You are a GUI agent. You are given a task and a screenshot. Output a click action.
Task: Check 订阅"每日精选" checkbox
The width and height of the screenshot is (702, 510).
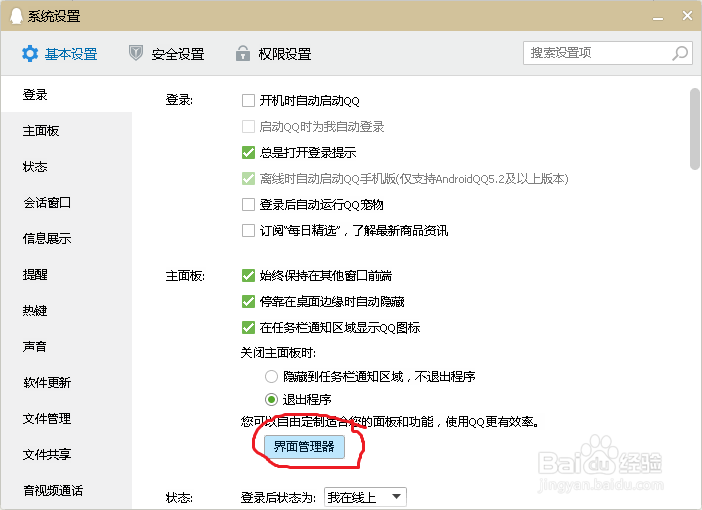point(248,231)
